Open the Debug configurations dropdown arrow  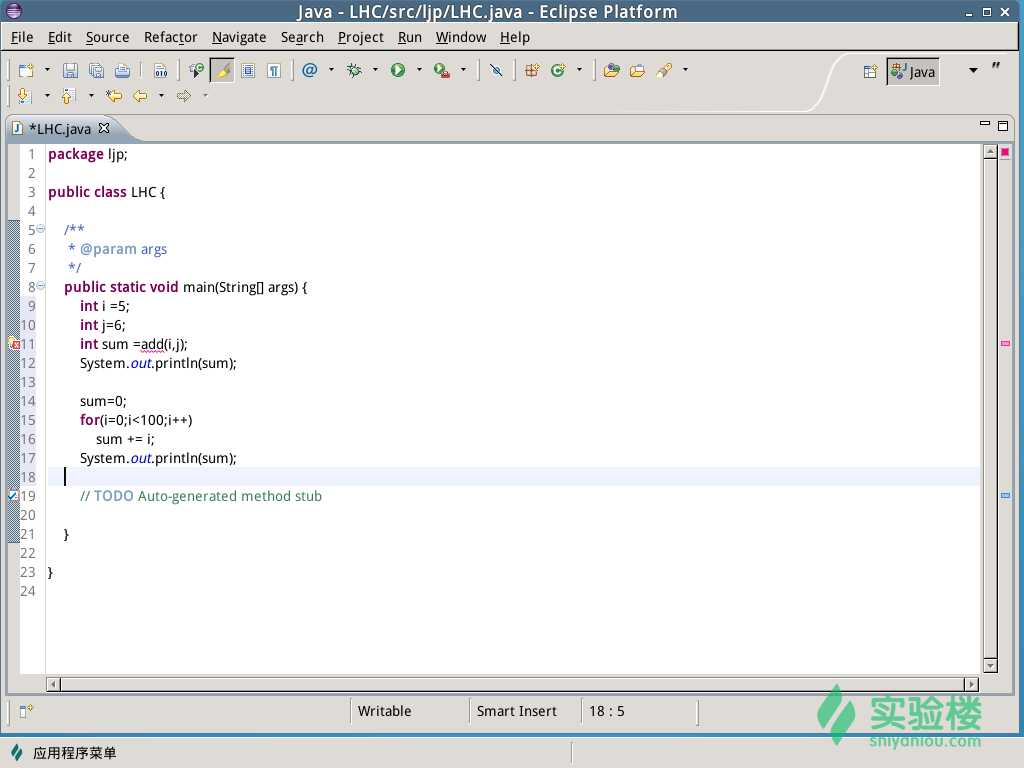pos(376,70)
